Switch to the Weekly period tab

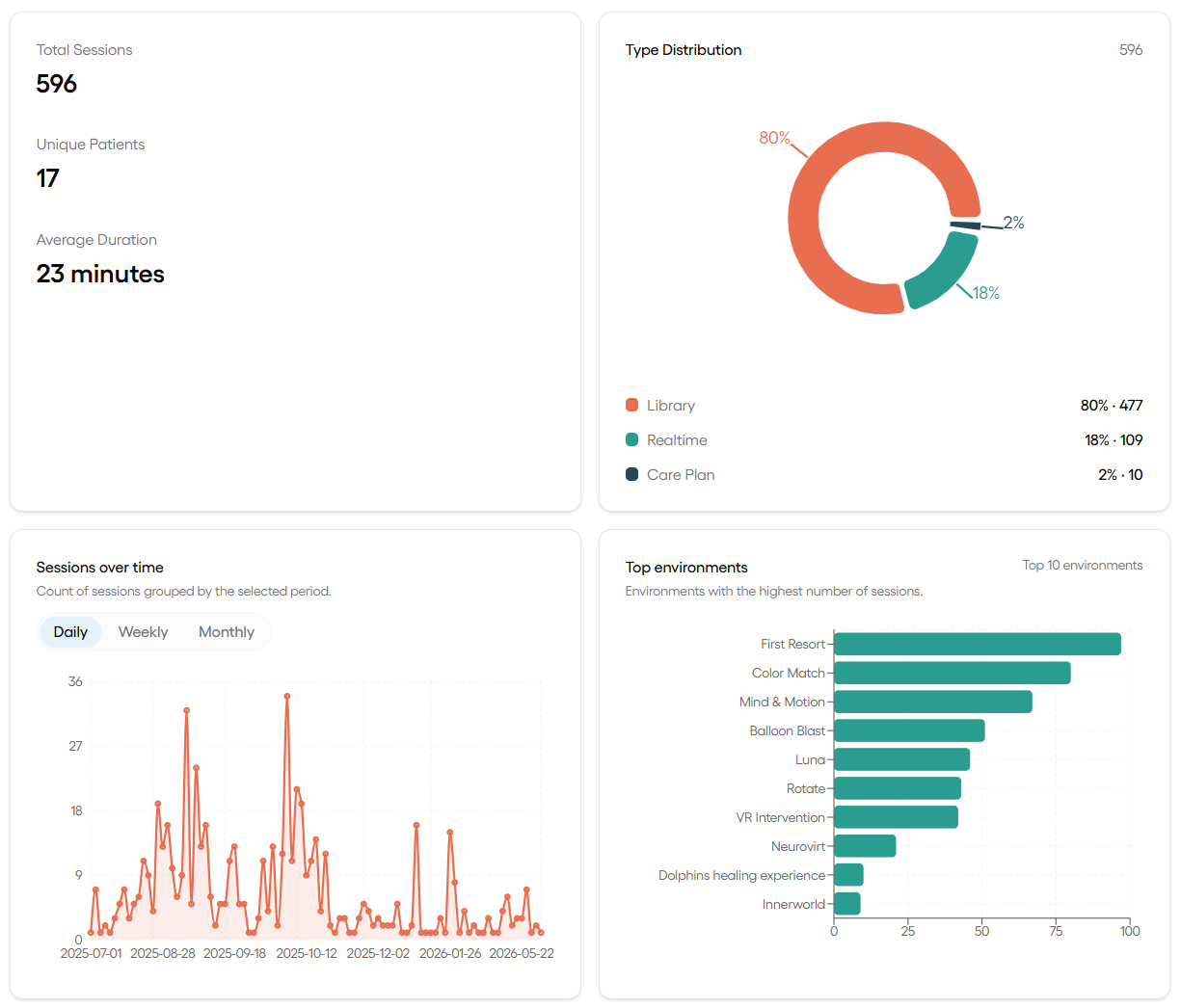point(143,632)
